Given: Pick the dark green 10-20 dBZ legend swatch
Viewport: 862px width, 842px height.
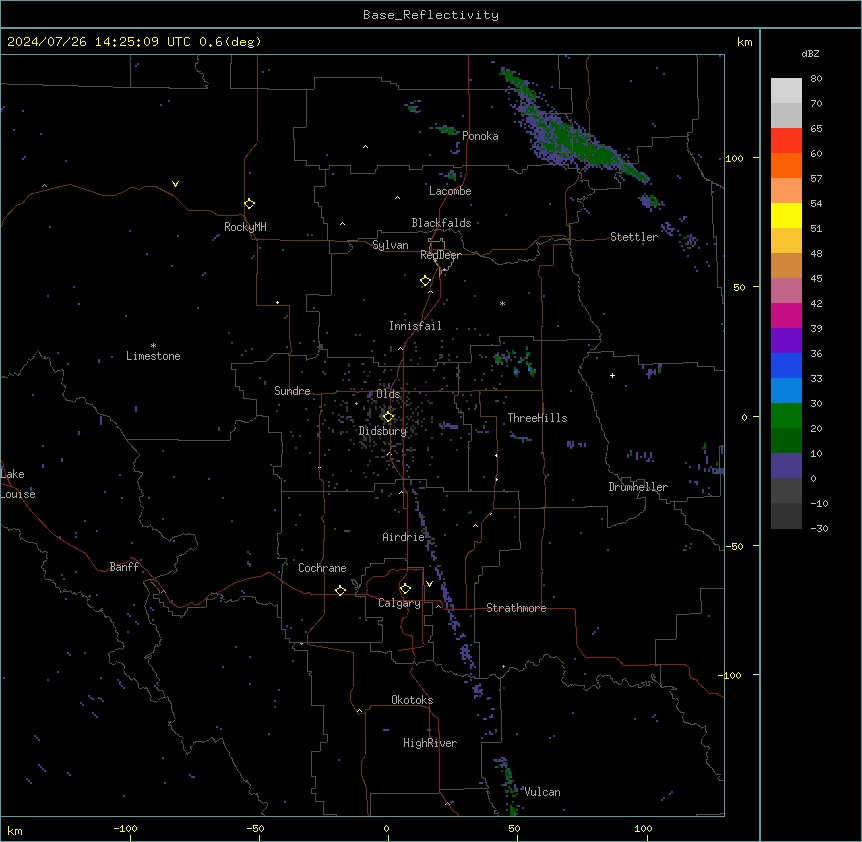Looking at the screenshot, I should (786, 441).
